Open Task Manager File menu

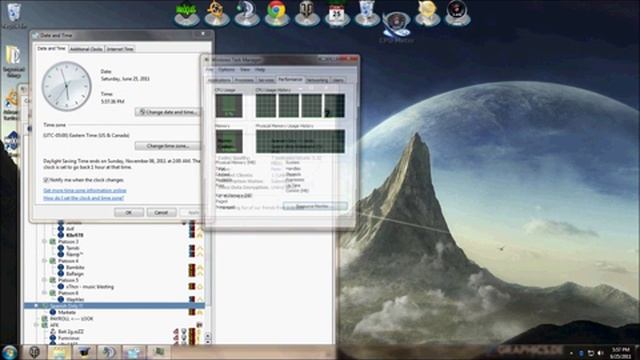click(209, 70)
